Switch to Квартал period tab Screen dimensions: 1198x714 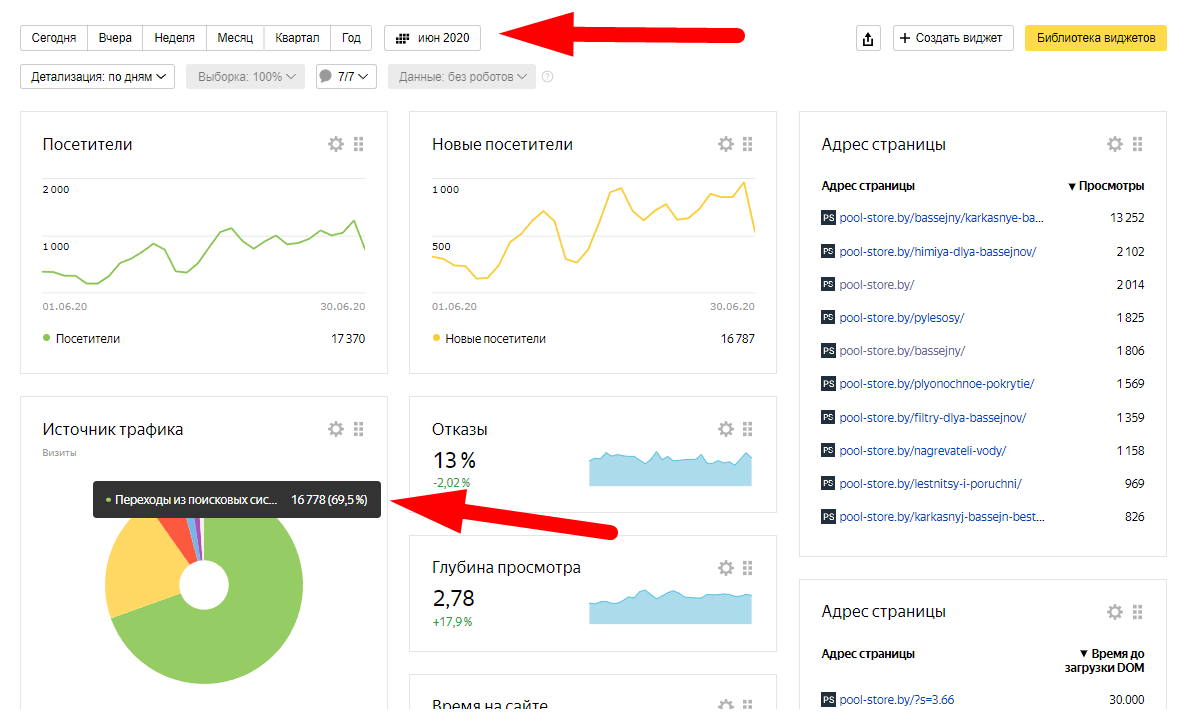[297, 38]
